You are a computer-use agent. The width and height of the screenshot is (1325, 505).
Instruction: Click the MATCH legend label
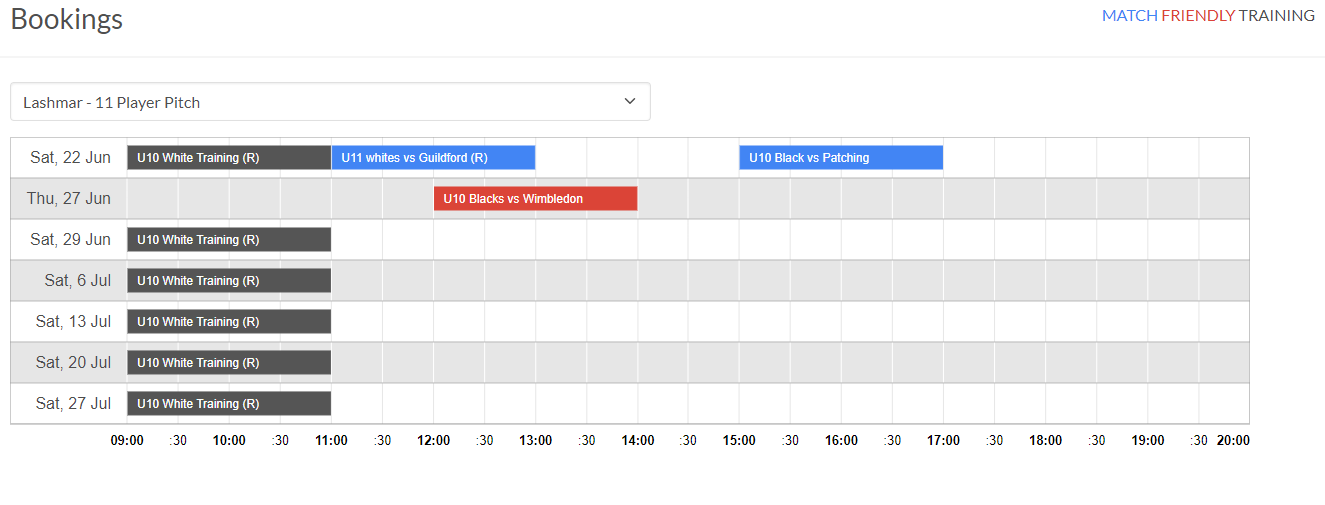(x=1130, y=16)
